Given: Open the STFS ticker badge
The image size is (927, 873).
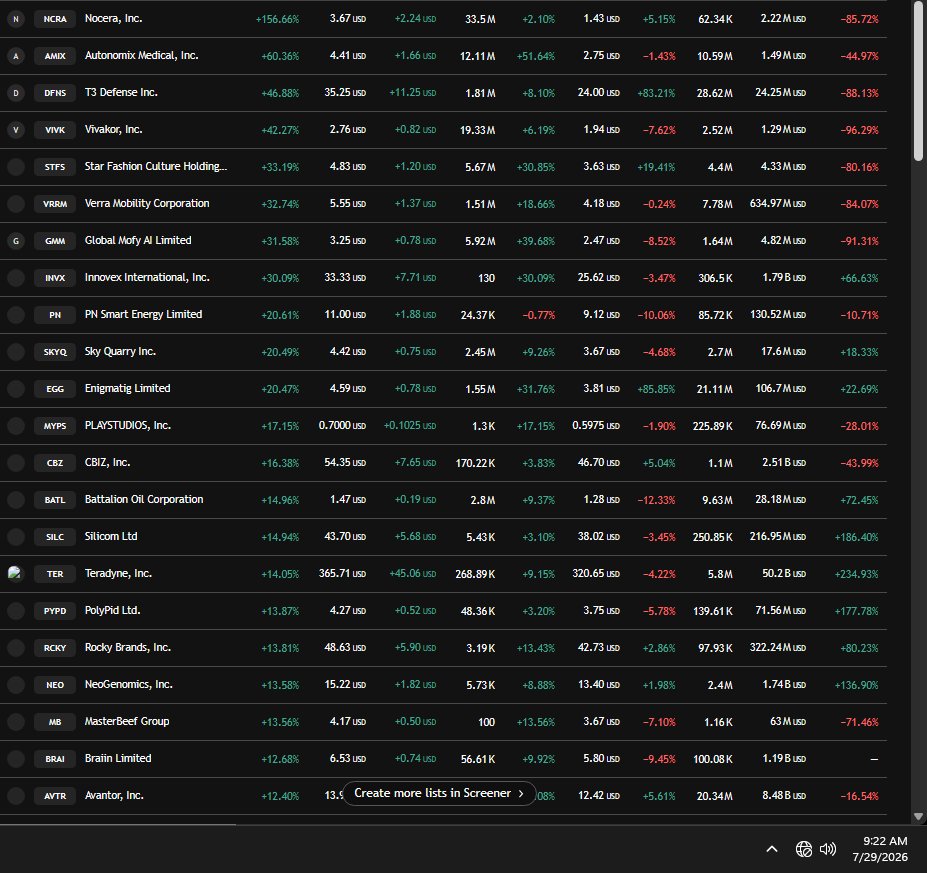Looking at the screenshot, I should 55,167.
